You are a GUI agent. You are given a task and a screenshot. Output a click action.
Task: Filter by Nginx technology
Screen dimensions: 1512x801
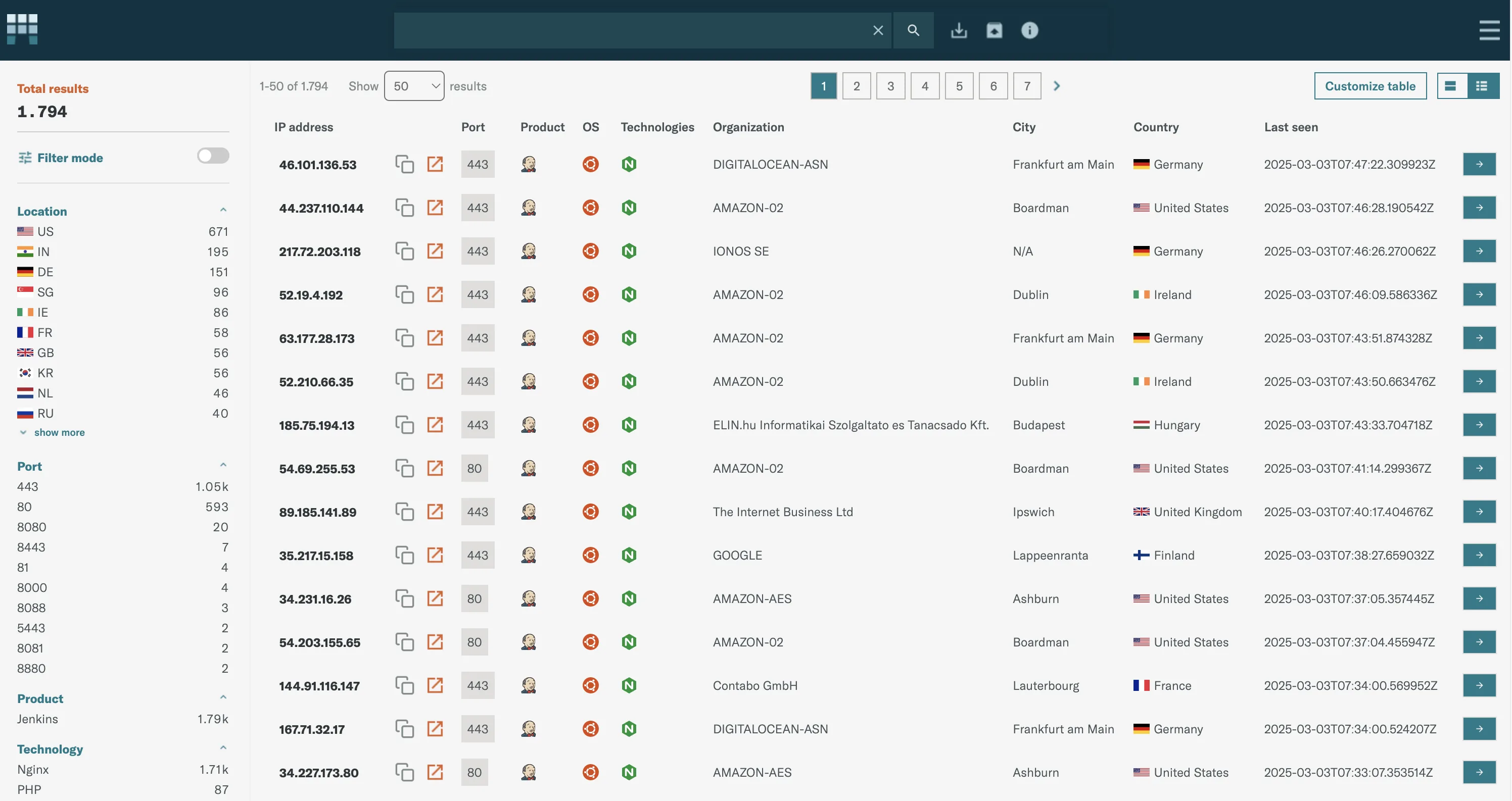pos(123,769)
